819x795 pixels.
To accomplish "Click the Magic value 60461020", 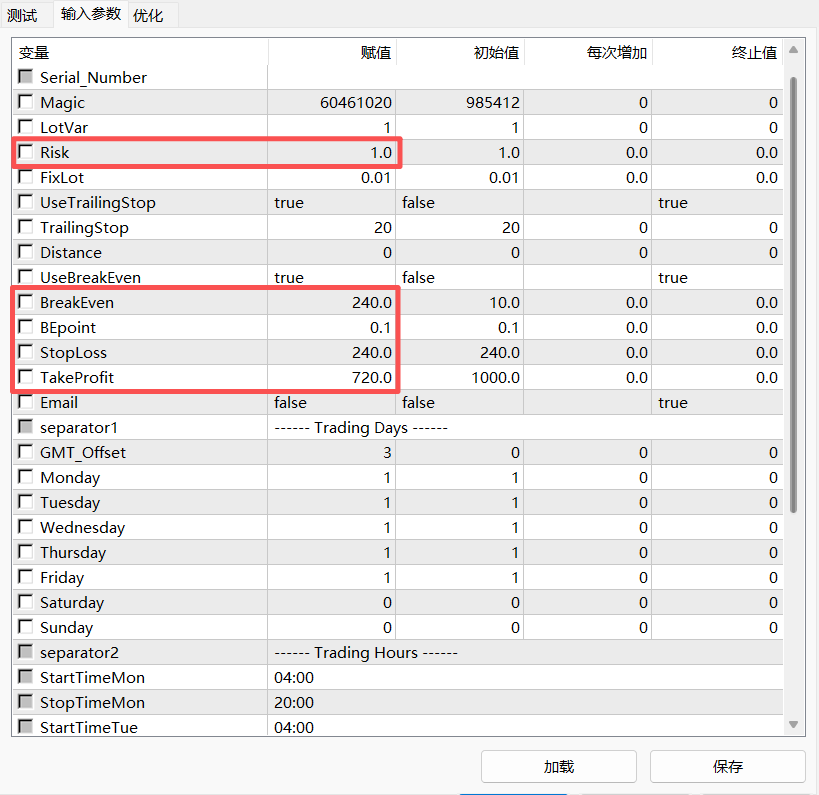I will tap(332, 102).
